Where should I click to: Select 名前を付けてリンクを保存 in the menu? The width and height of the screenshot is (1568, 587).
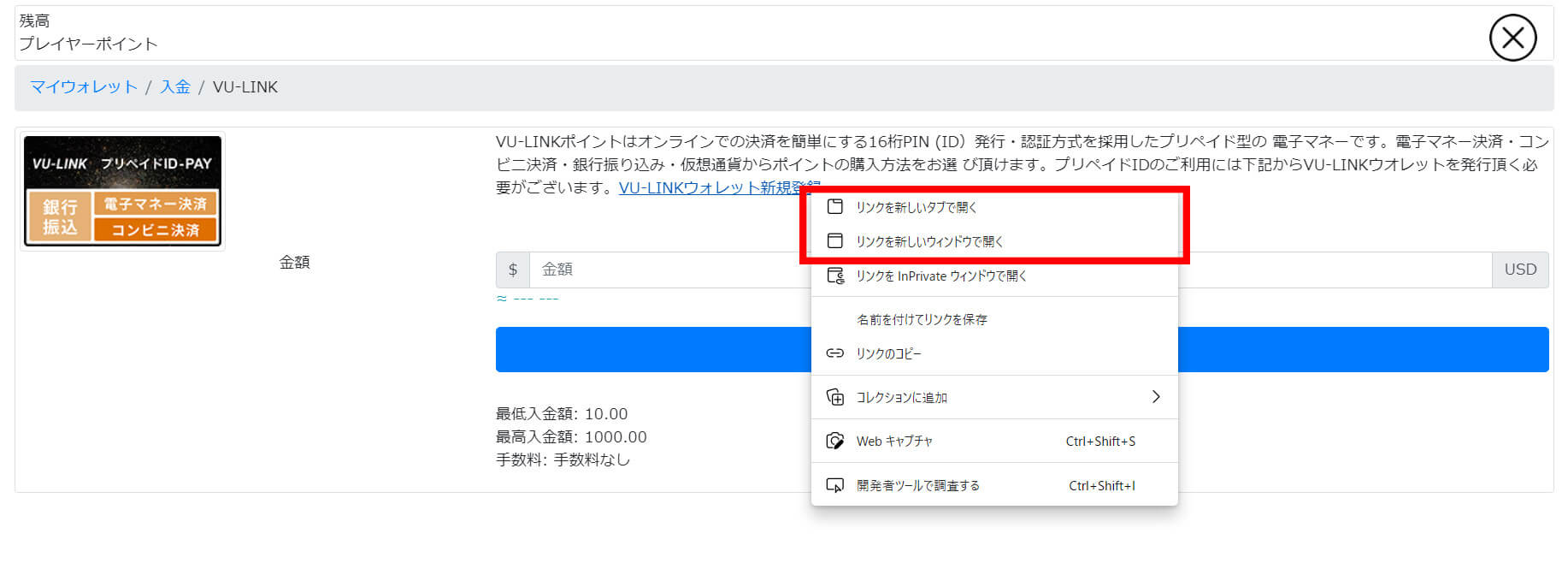pyautogui.click(x=994, y=319)
